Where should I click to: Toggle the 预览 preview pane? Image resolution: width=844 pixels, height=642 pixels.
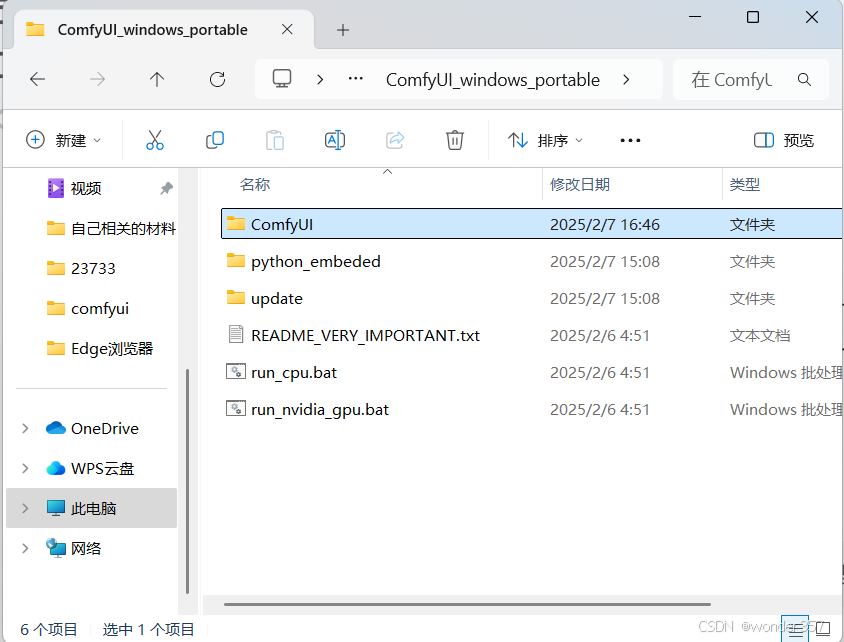pos(783,140)
